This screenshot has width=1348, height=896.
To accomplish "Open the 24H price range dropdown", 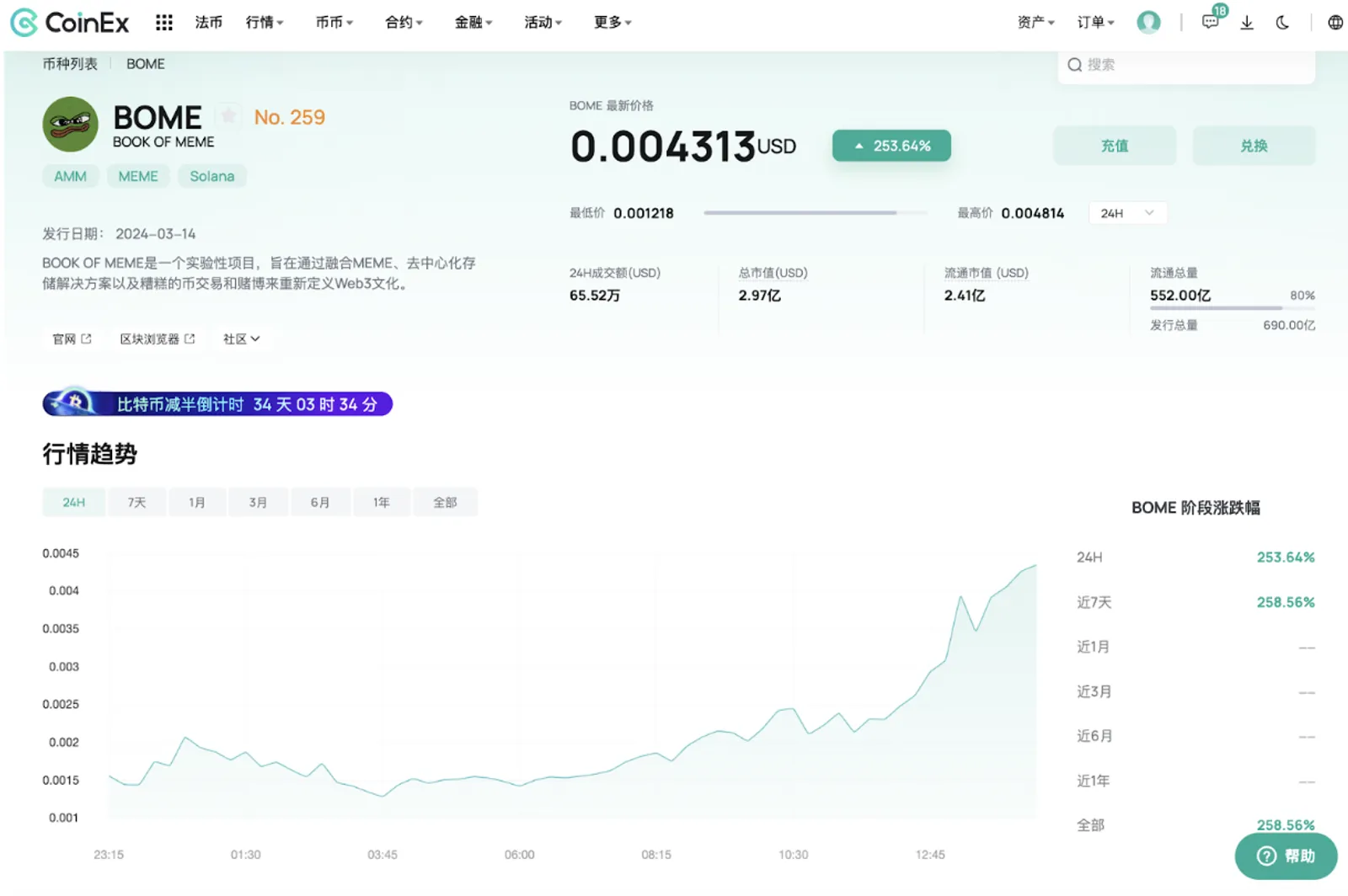I will point(1128,213).
